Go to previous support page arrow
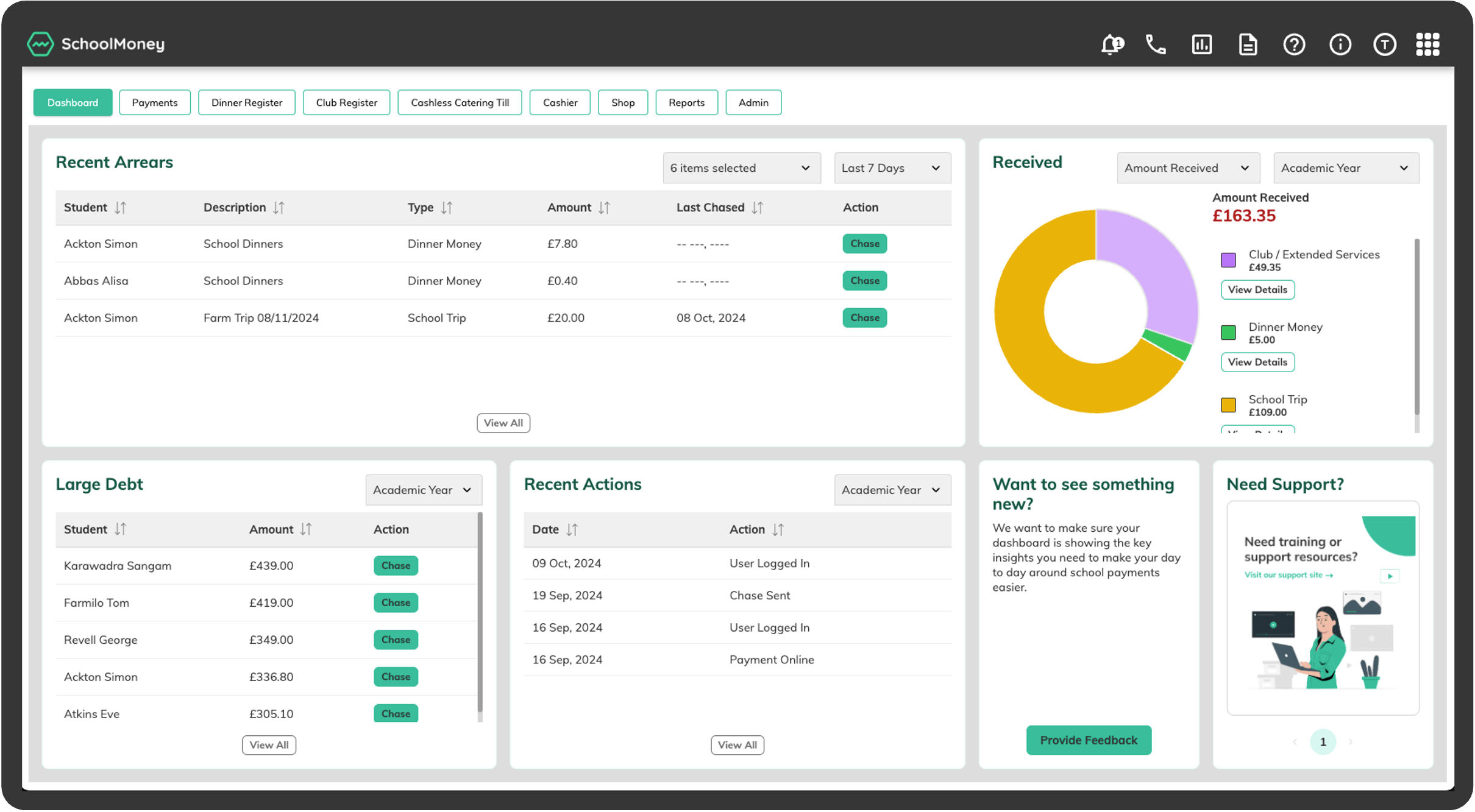The width and height of the screenshot is (1475, 812). click(x=1295, y=742)
